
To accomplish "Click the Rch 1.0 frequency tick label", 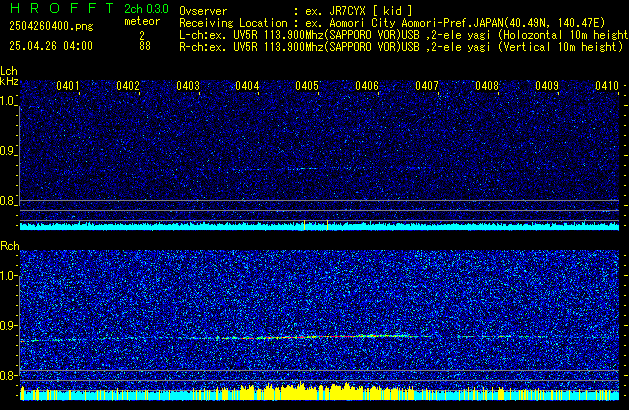I will point(8,276).
